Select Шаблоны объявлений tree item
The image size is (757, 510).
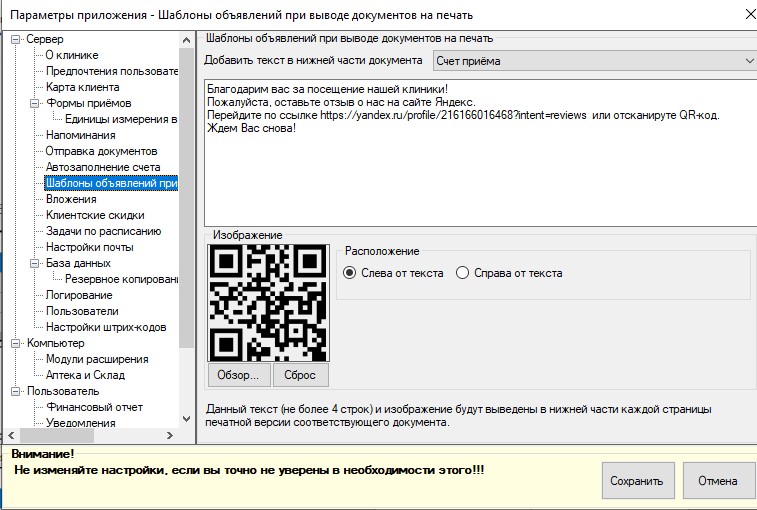click(x=111, y=183)
